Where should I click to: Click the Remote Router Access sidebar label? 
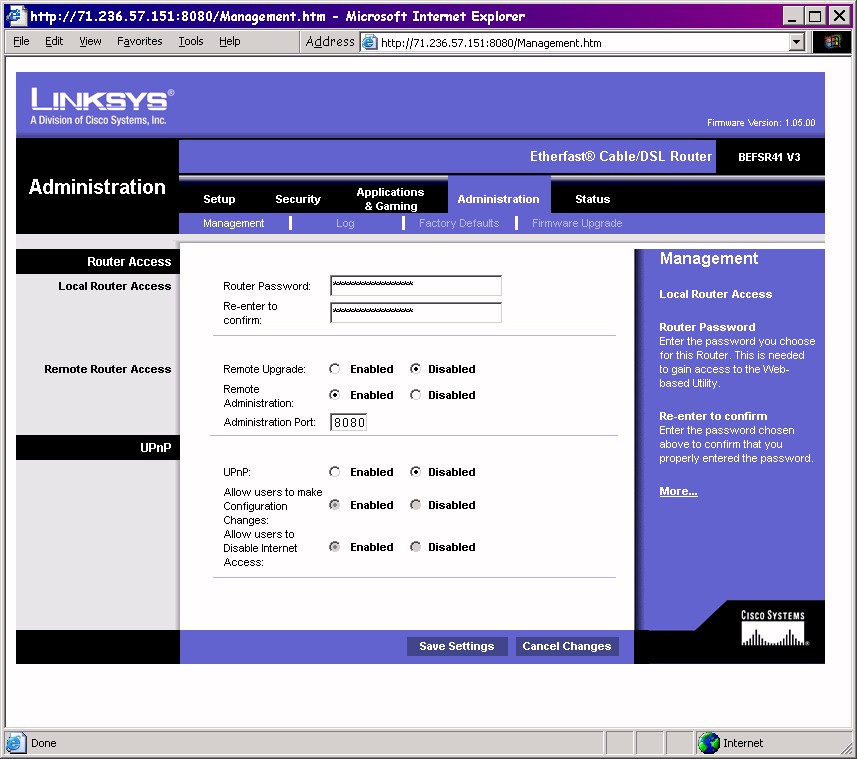(x=108, y=369)
